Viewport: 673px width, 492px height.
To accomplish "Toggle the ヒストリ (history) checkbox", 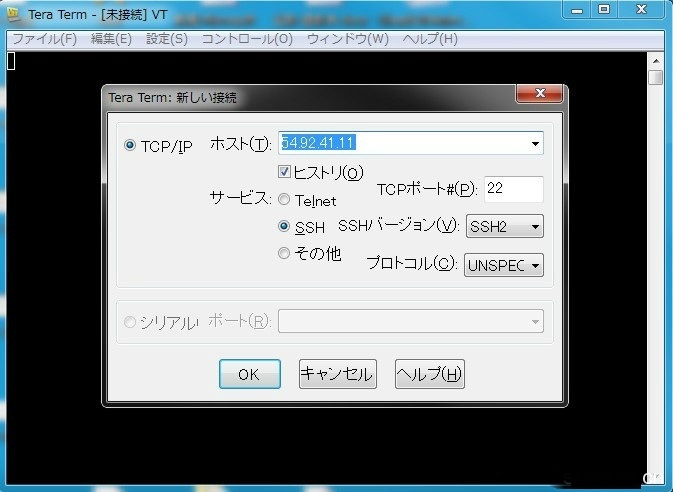I will tap(284, 172).
